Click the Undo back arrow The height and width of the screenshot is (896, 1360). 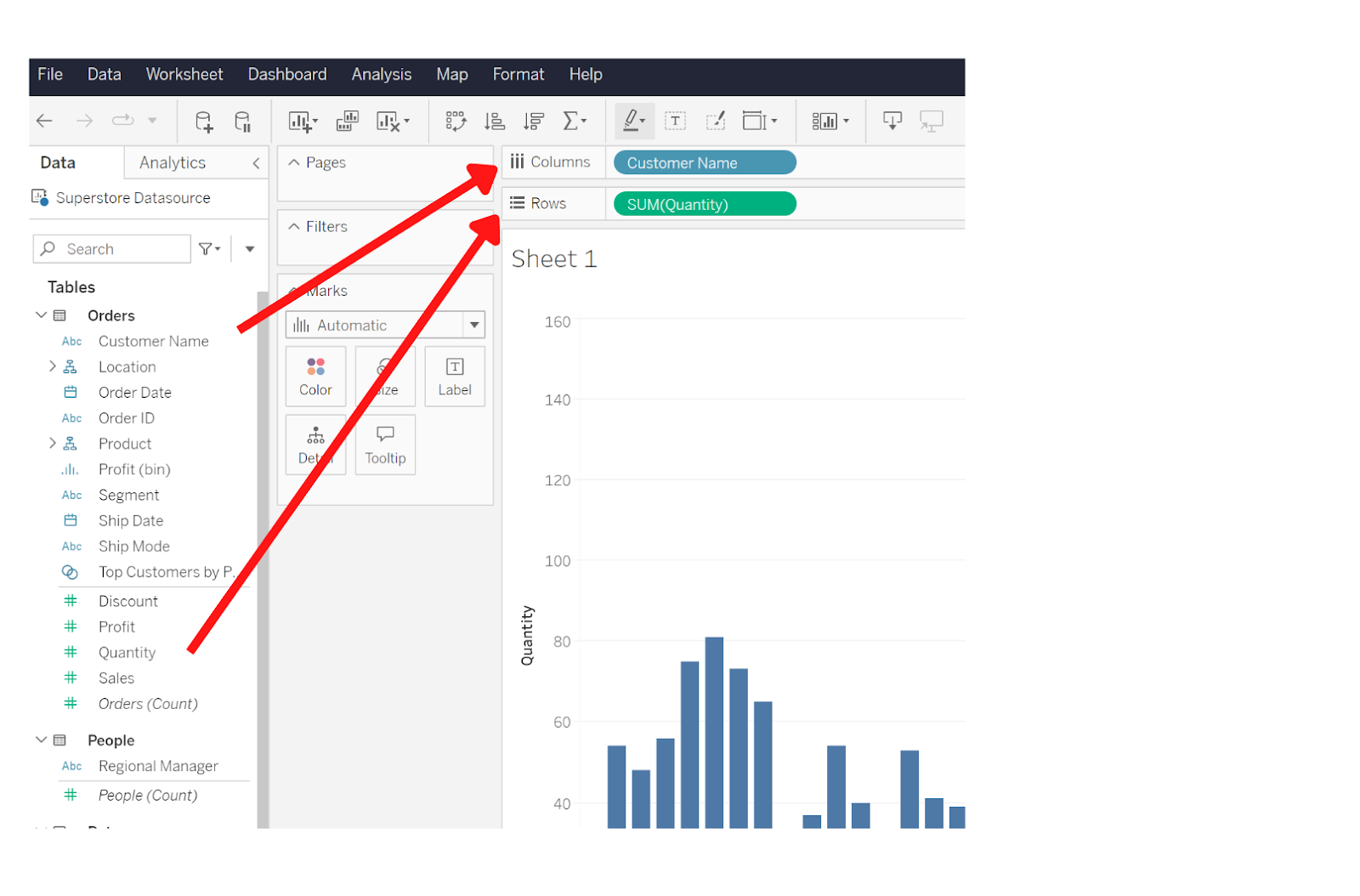point(45,121)
